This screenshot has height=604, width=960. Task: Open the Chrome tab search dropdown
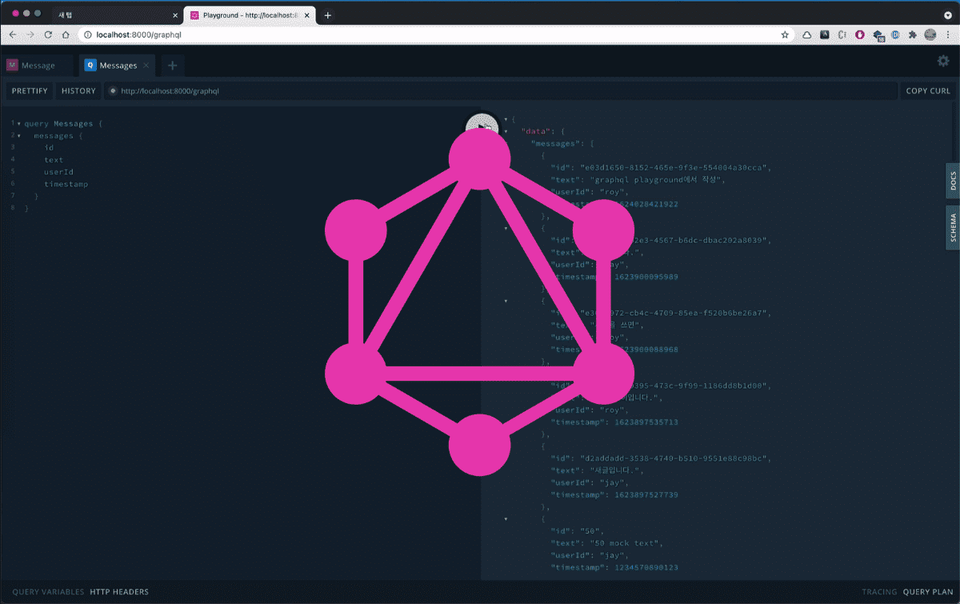tap(948, 15)
